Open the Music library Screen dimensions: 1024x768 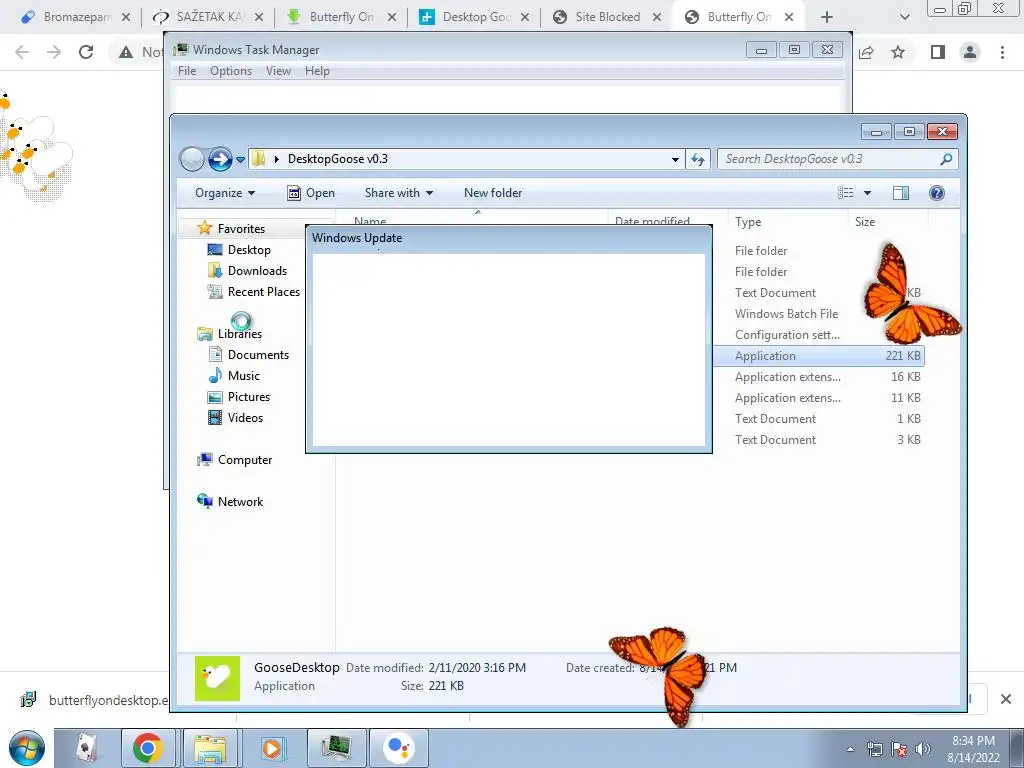pyautogui.click(x=244, y=376)
